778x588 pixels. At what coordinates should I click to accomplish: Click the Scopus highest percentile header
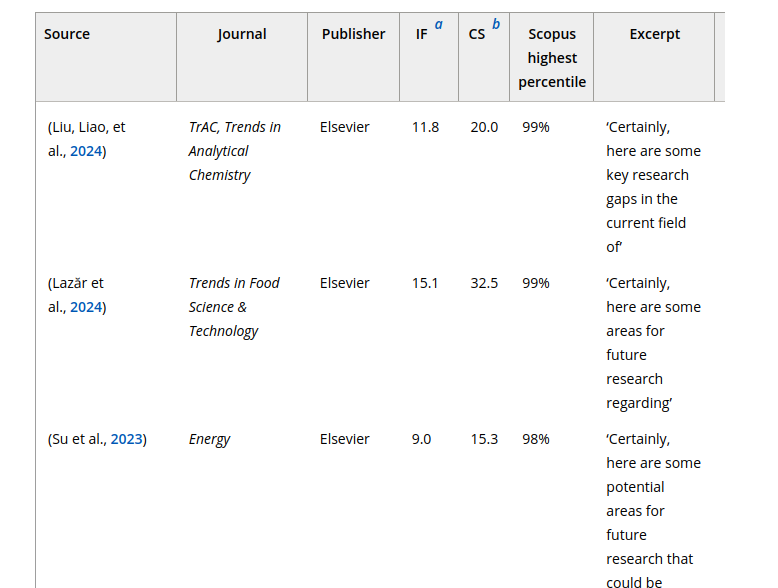click(x=552, y=58)
